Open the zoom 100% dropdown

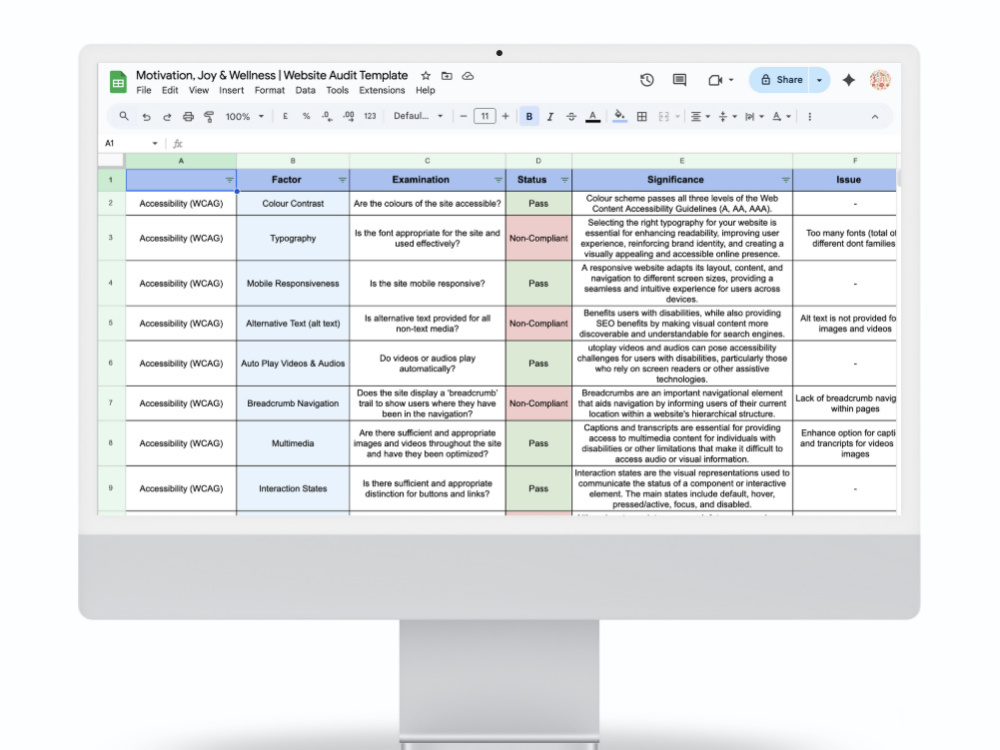[244, 117]
